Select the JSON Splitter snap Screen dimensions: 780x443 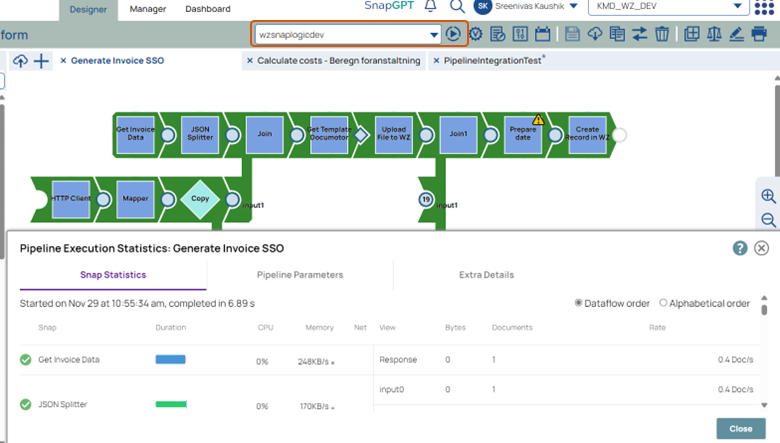pos(200,134)
